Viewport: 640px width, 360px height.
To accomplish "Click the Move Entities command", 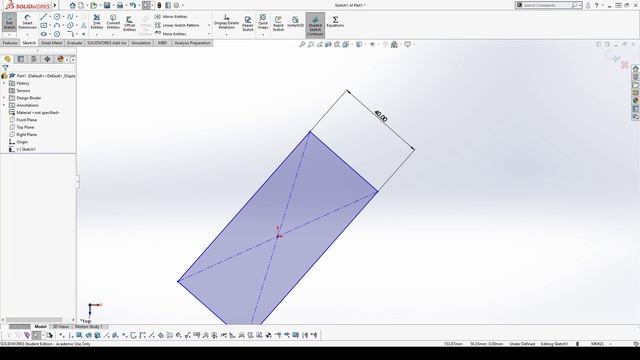I will pyautogui.click(x=171, y=34).
